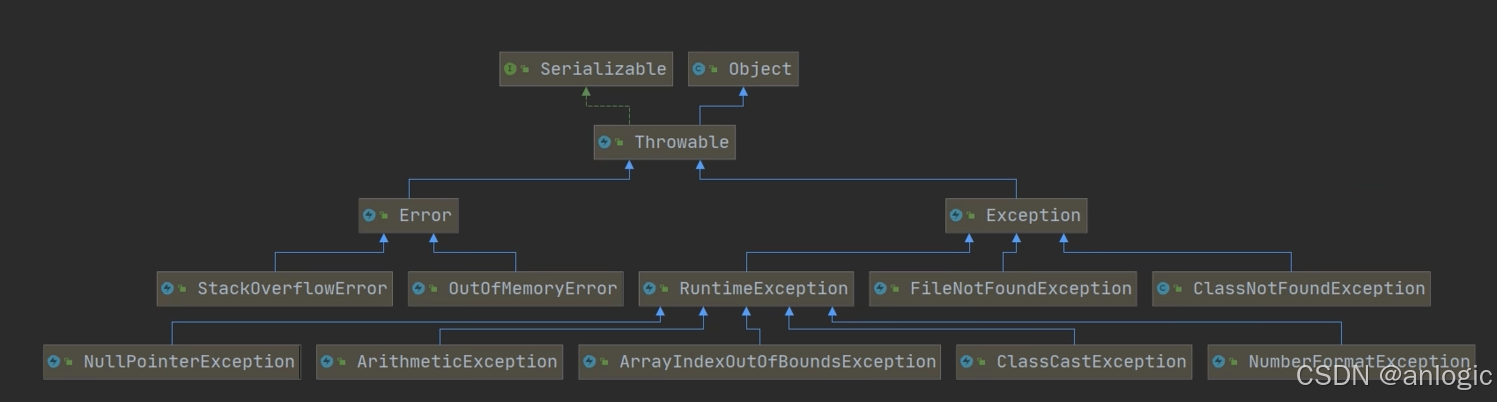Select the Serializable interface node
Image resolution: width=1497 pixels, height=402 pixels.
point(586,69)
